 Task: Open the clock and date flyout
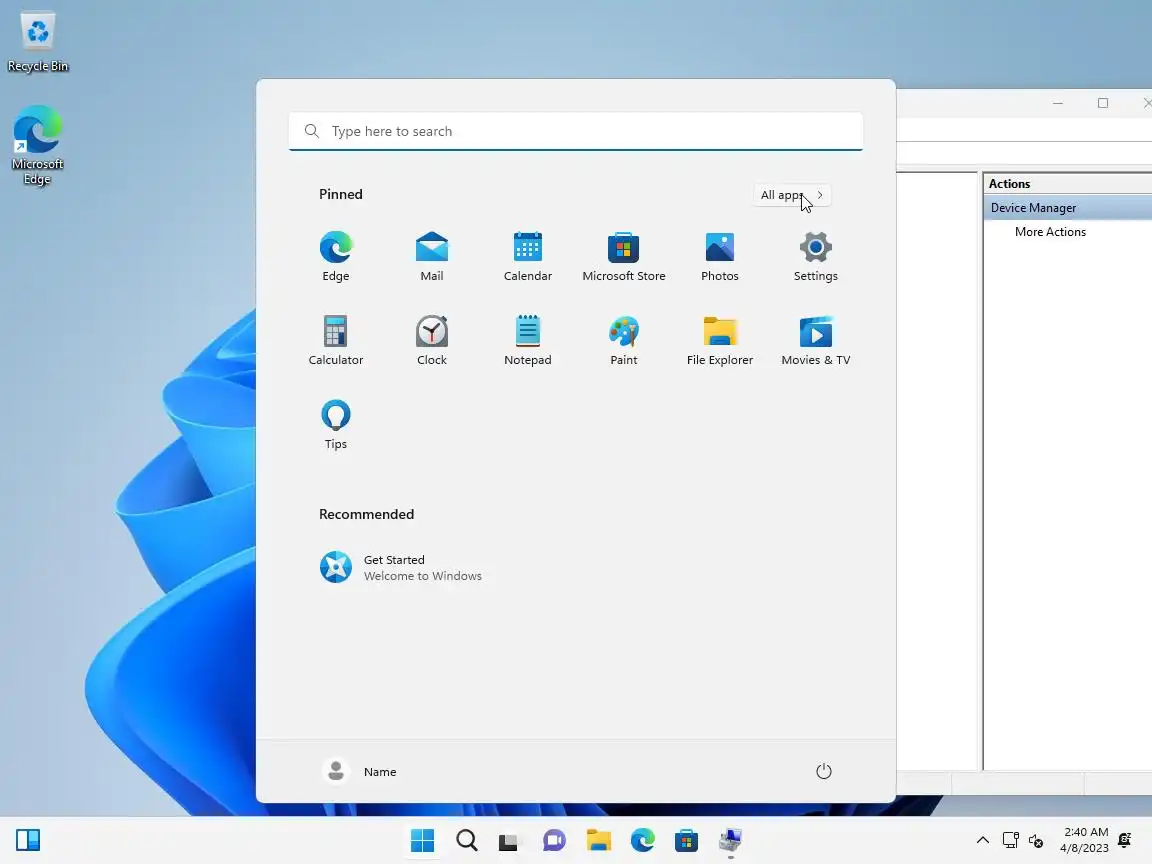pos(1084,840)
